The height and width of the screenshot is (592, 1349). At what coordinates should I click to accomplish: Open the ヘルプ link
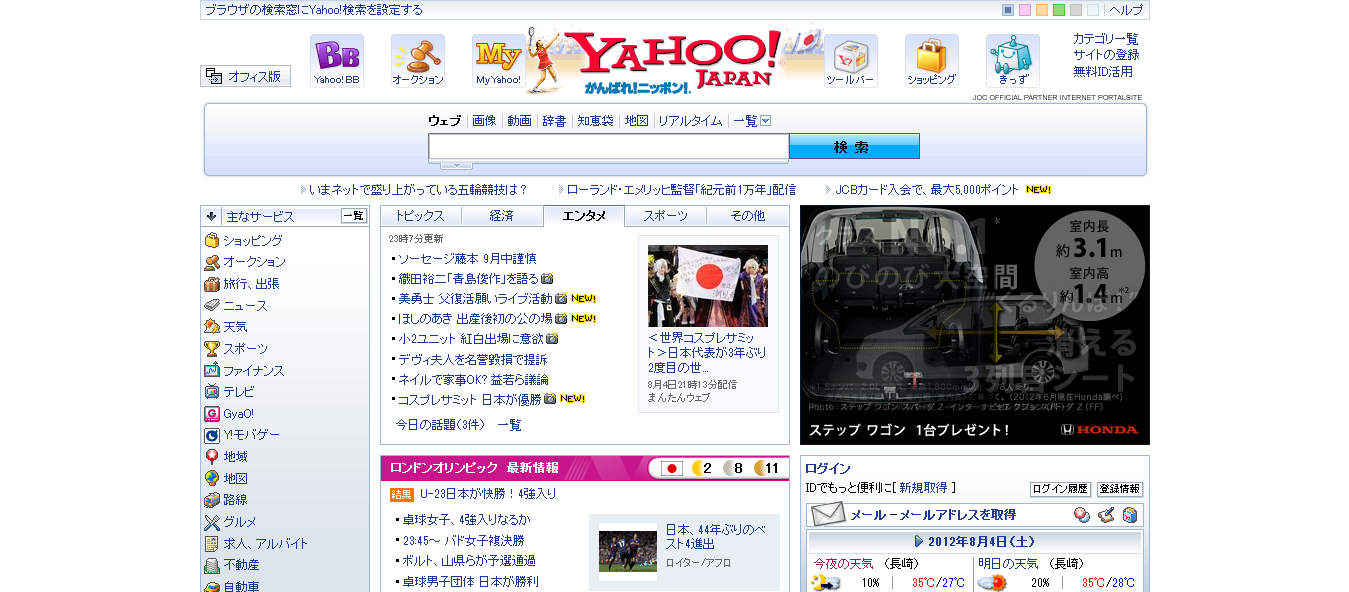pos(1126,10)
